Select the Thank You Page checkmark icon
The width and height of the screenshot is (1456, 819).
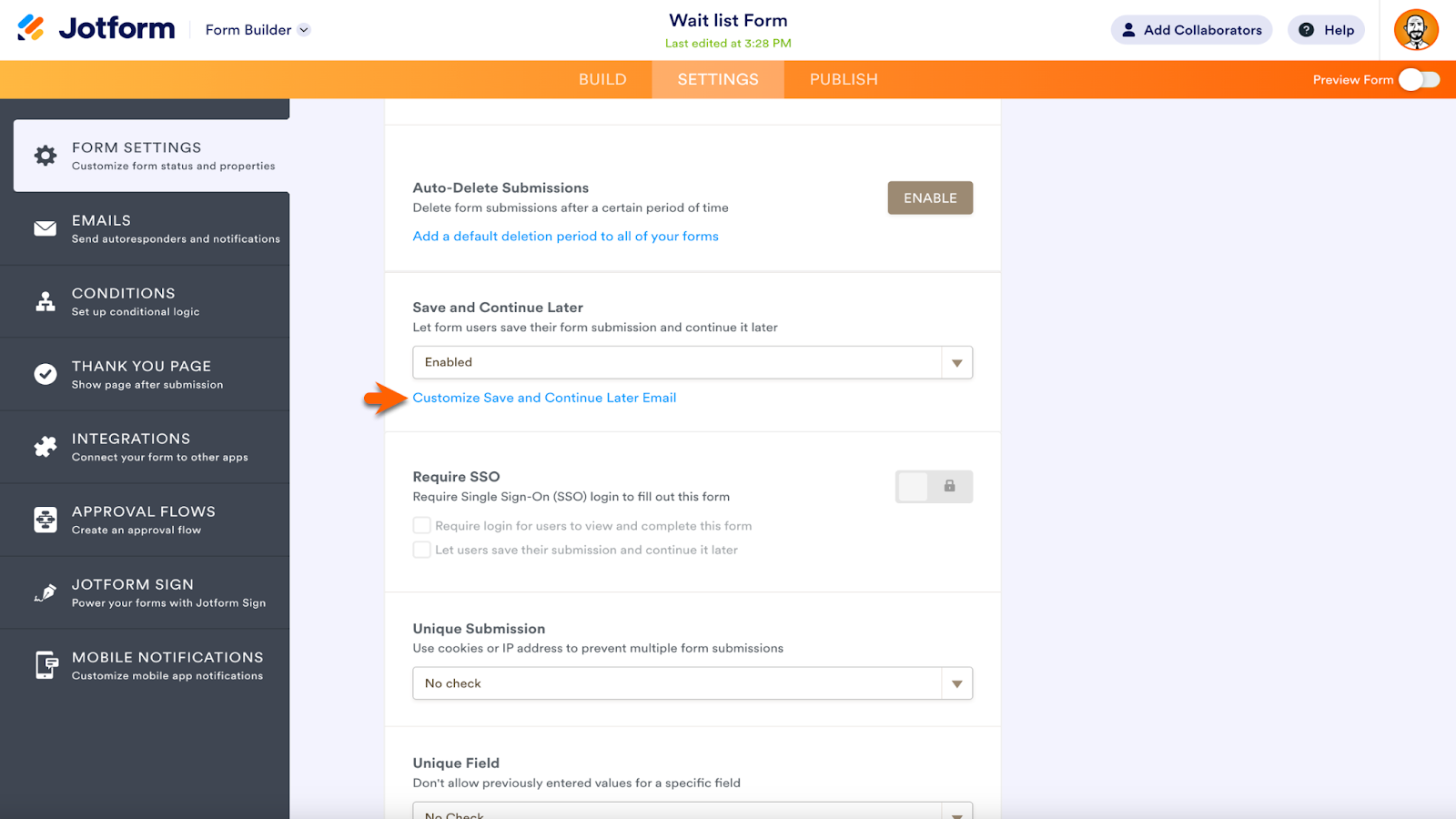(45, 374)
